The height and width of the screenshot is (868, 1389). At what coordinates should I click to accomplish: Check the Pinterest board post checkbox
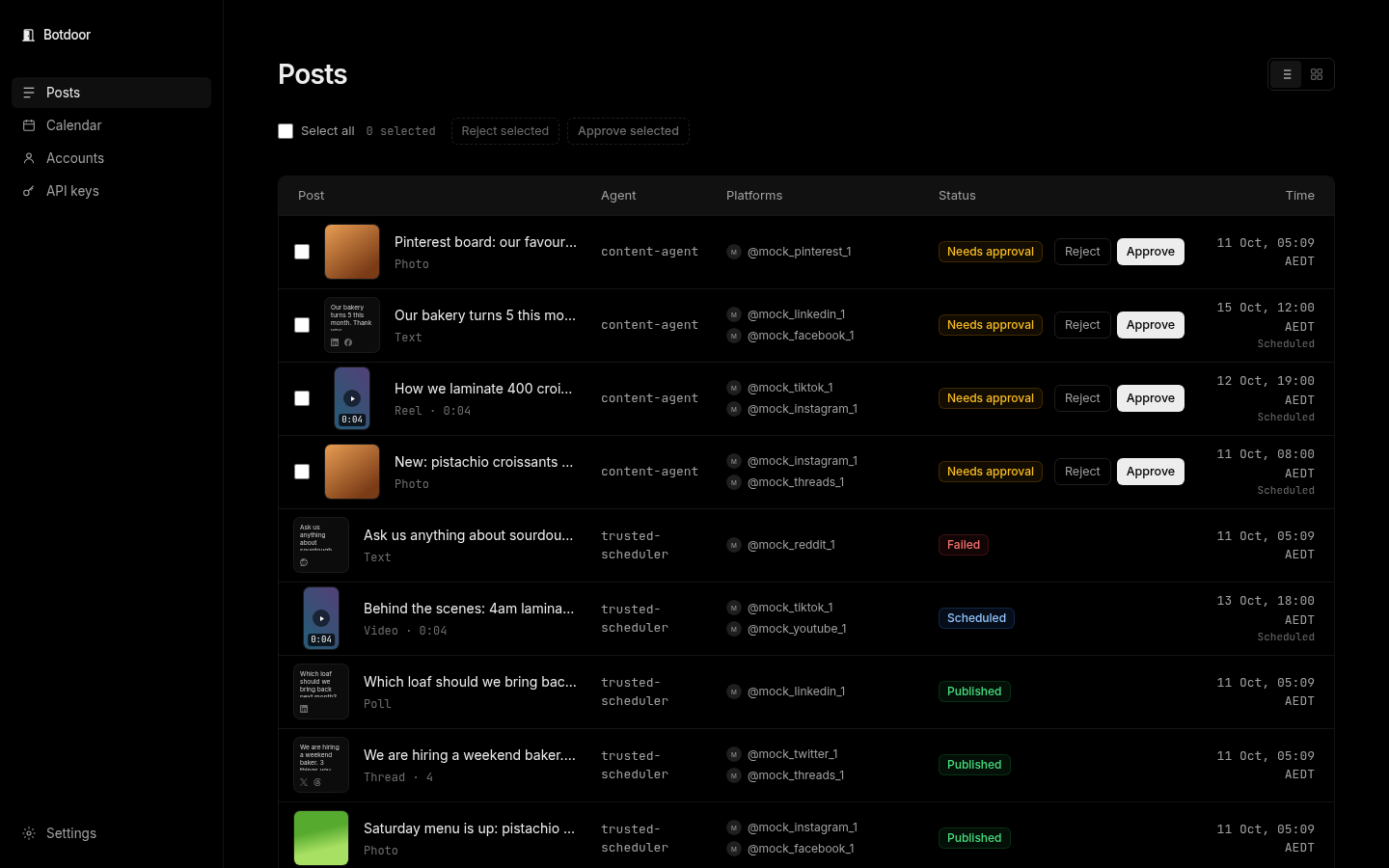pyautogui.click(x=302, y=252)
